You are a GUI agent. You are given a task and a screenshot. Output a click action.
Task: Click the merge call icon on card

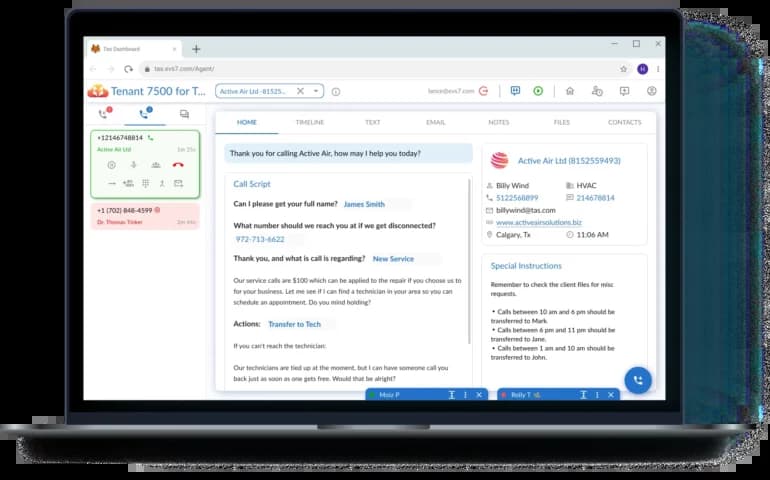click(x=162, y=183)
